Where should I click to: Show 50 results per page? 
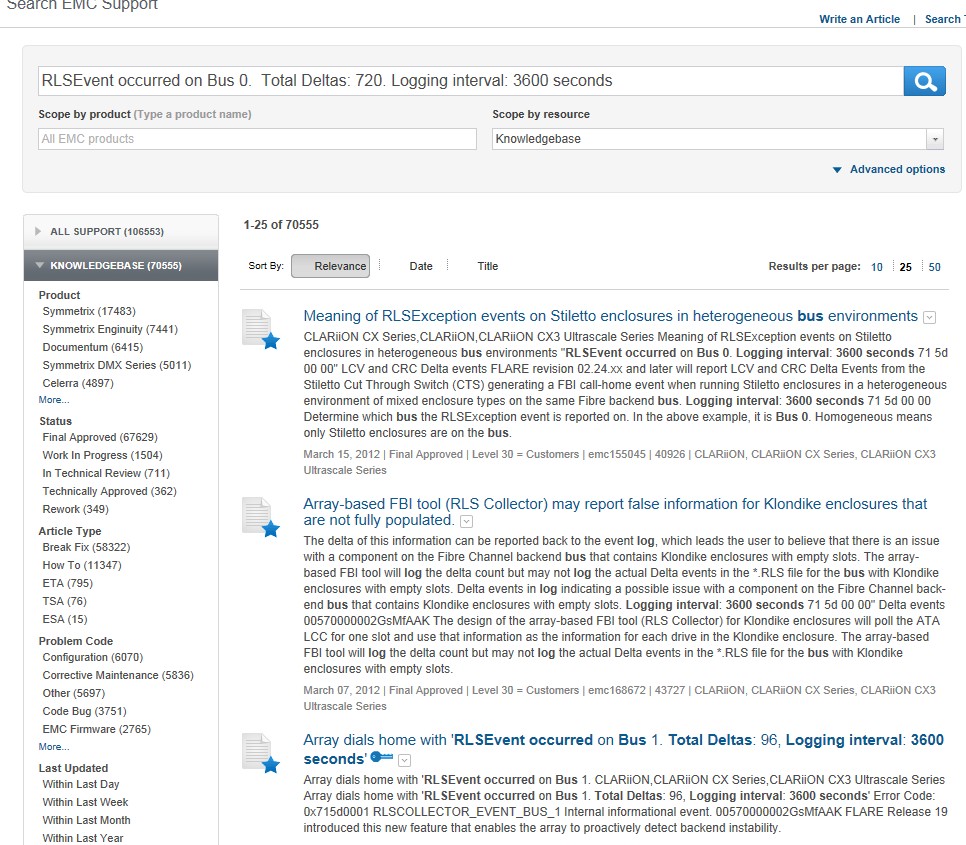[935, 267]
